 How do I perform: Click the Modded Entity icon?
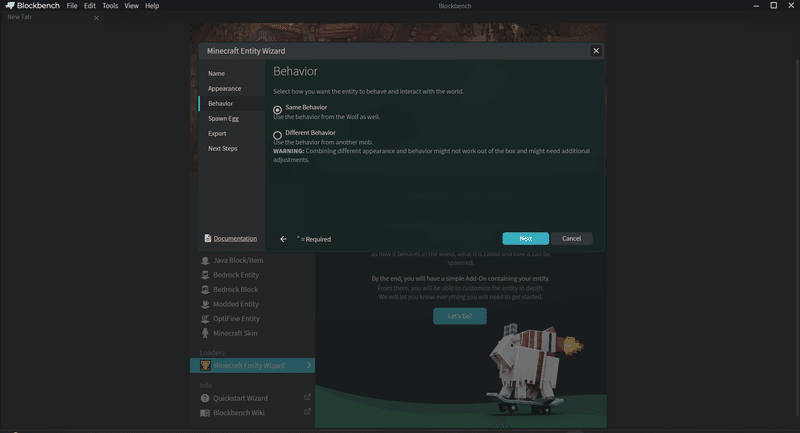pos(205,304)
